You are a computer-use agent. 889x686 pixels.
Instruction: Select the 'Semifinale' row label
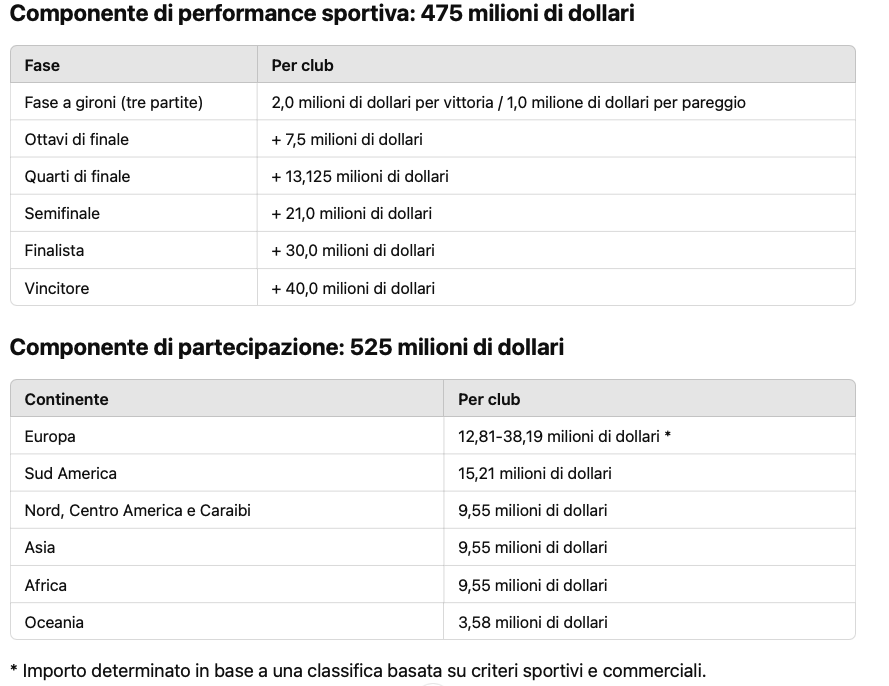tap(62, 213)
